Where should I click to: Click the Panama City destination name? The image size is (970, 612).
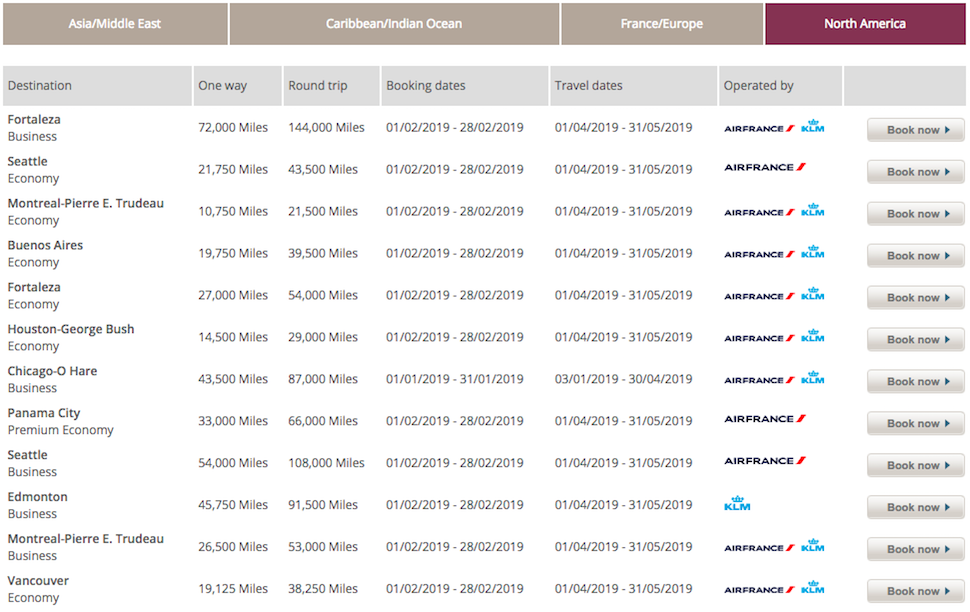tap(44, 413)
